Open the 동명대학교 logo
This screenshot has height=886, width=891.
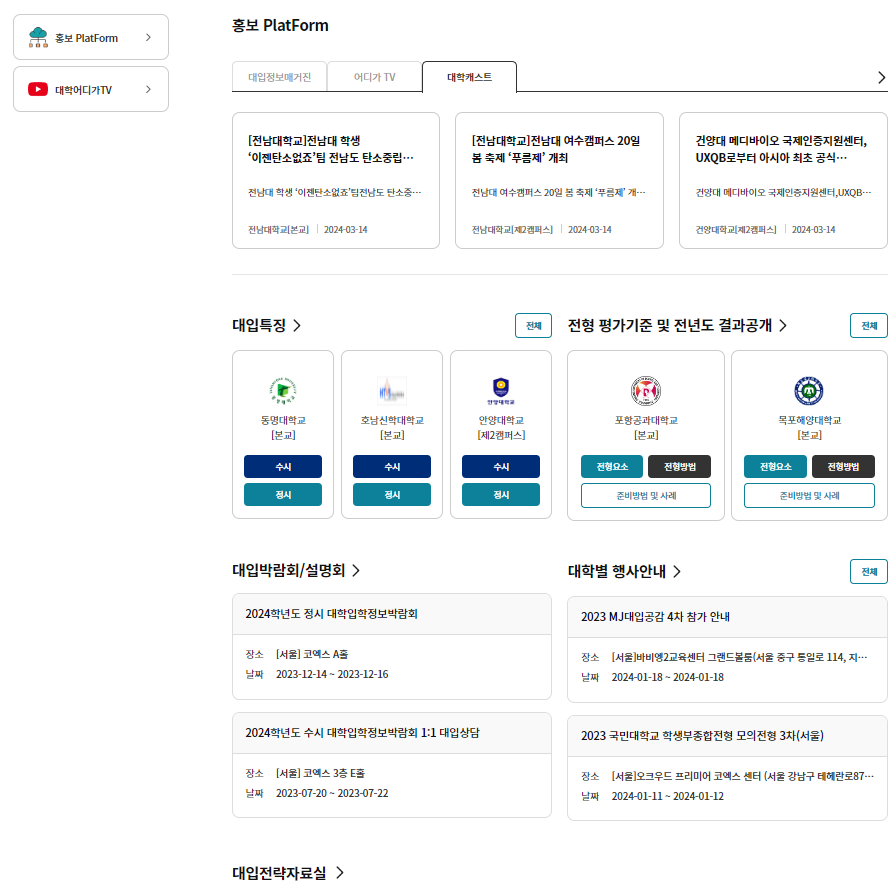[283, 390]
